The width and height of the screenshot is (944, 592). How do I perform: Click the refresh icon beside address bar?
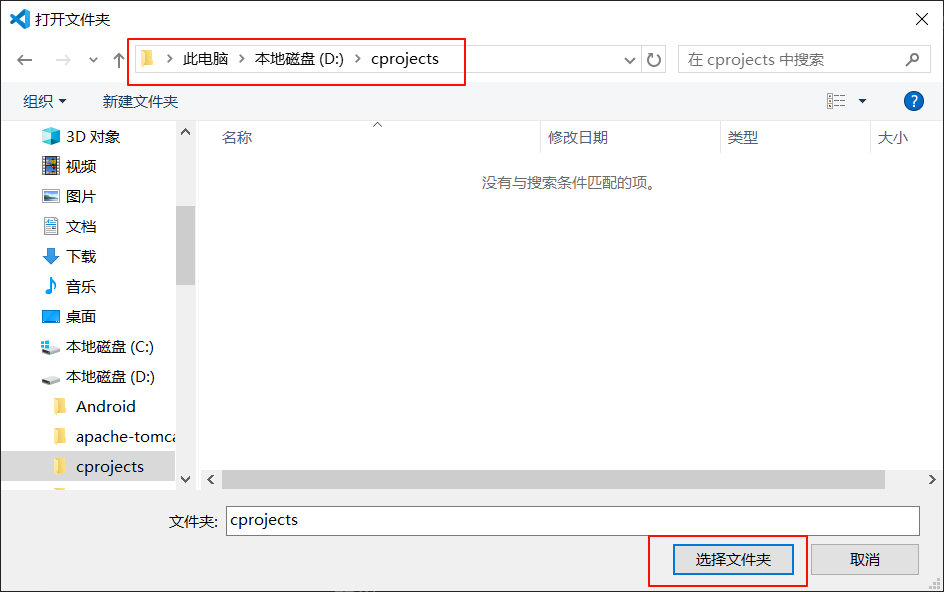coord(655,59)
